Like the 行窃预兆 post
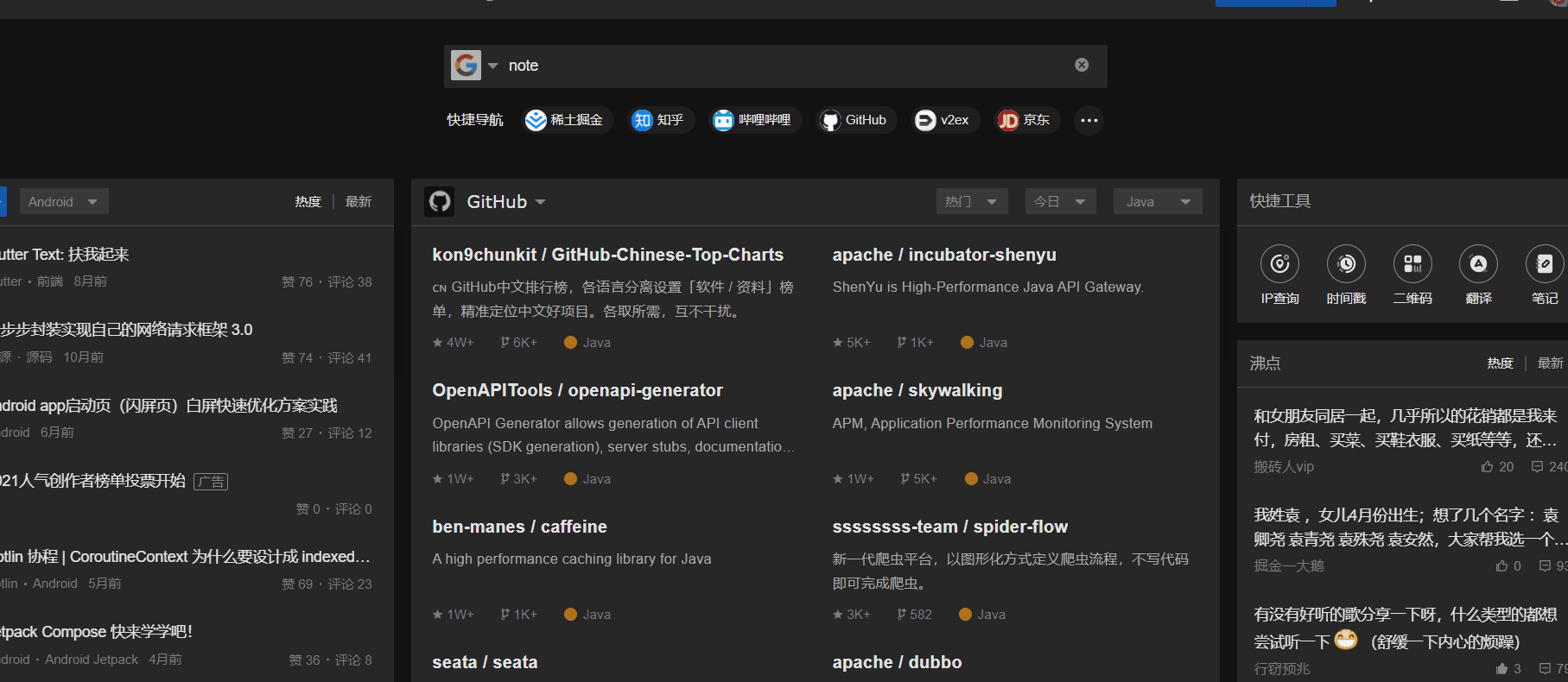 pos(1508,669)
